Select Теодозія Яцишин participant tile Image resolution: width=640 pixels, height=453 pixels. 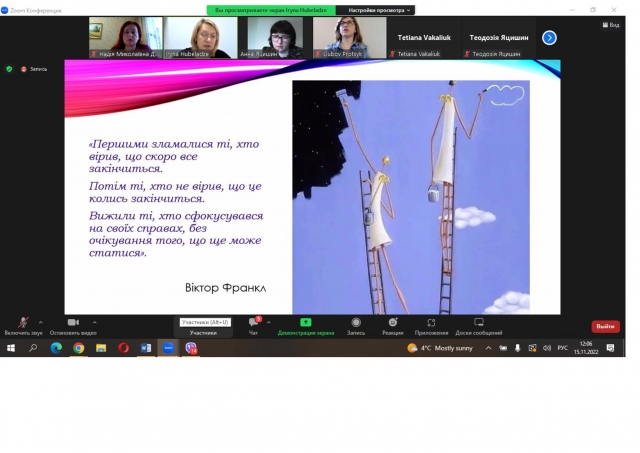click(x=499, y=38)
